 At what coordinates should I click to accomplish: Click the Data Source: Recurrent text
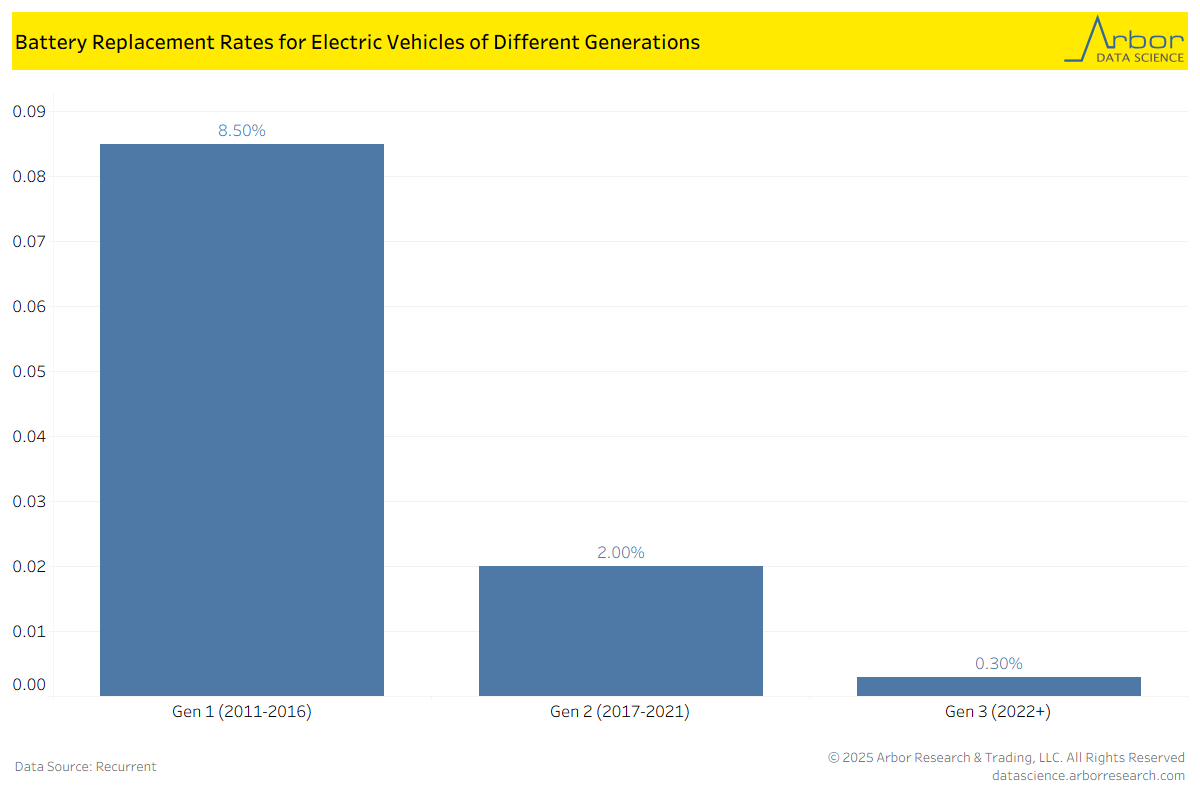(x=85, y=766)
